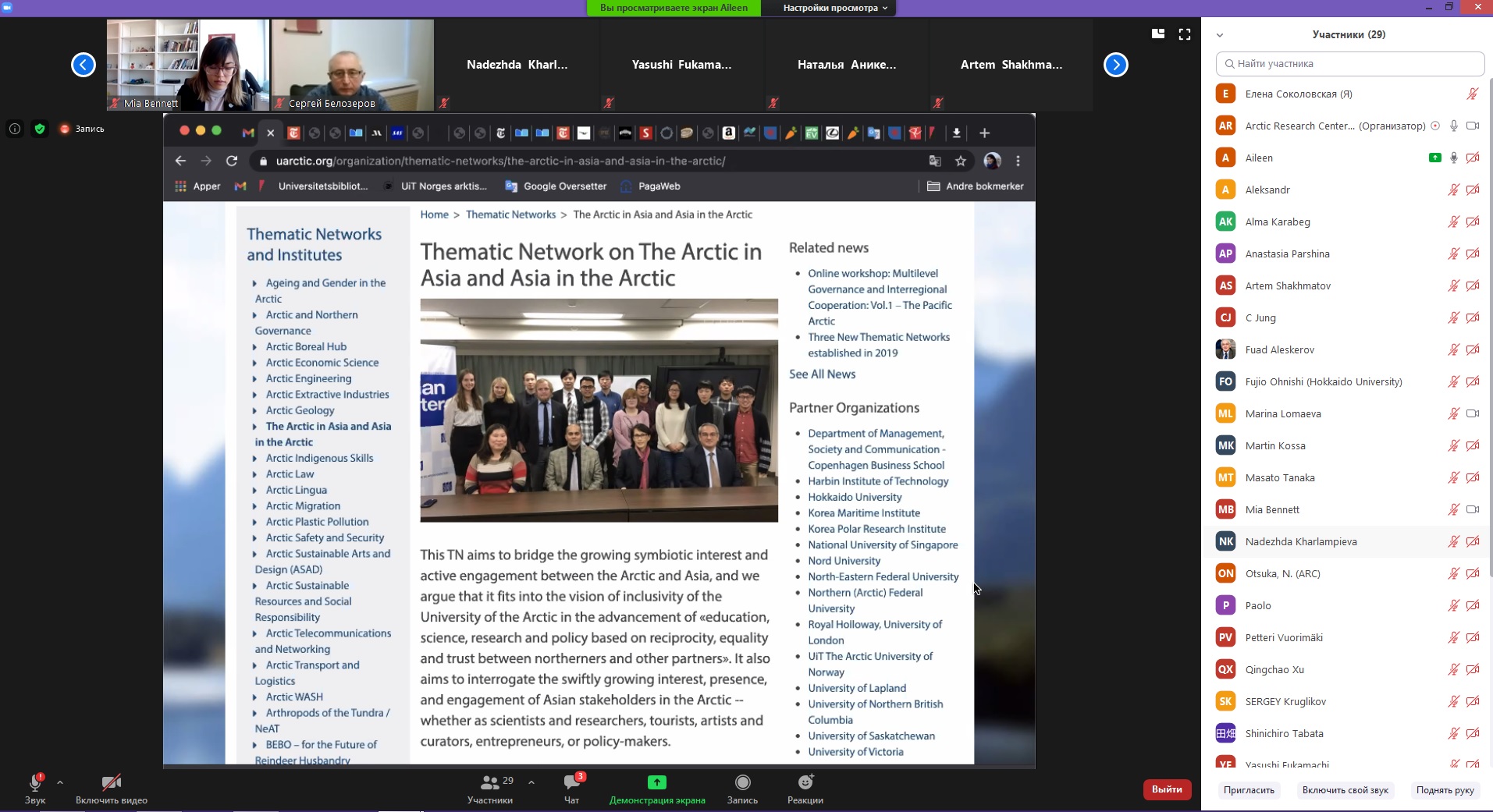Screen dimensions: 1493x812
Task: Toggle Елена Соколовская muted microphone icon
Action: point(1472,94)
